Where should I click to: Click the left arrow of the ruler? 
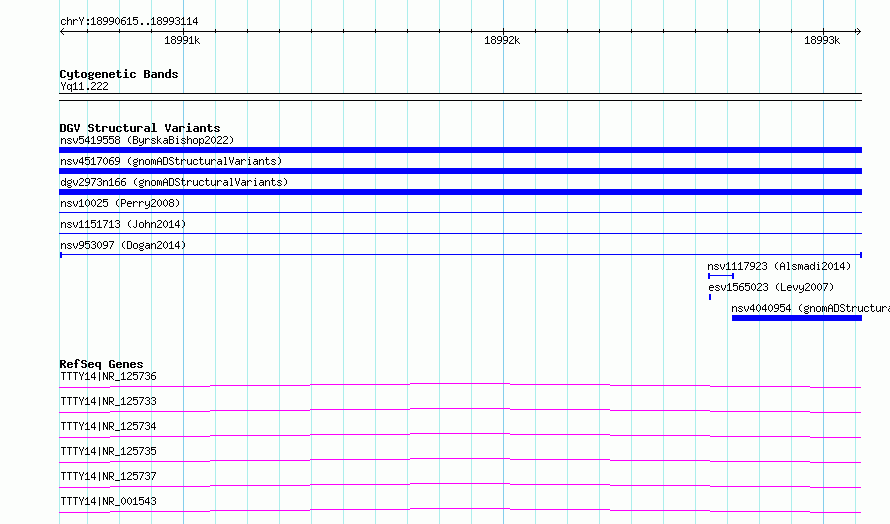[62, 32]
